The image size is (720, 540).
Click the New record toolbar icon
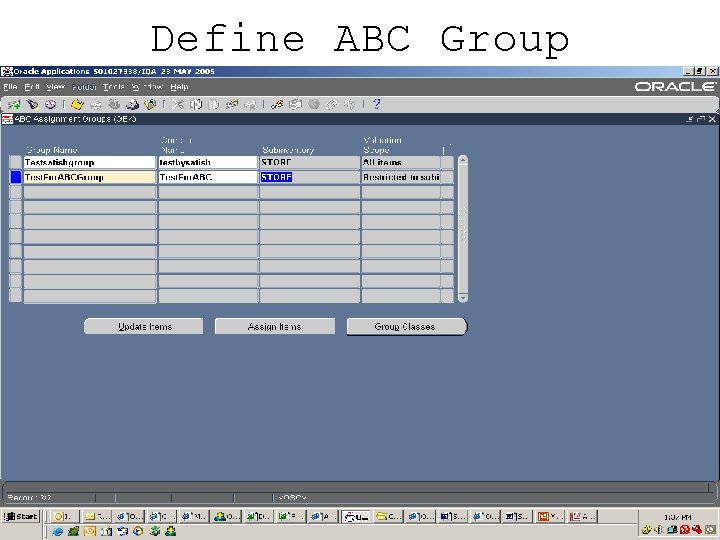pos(14,105)
